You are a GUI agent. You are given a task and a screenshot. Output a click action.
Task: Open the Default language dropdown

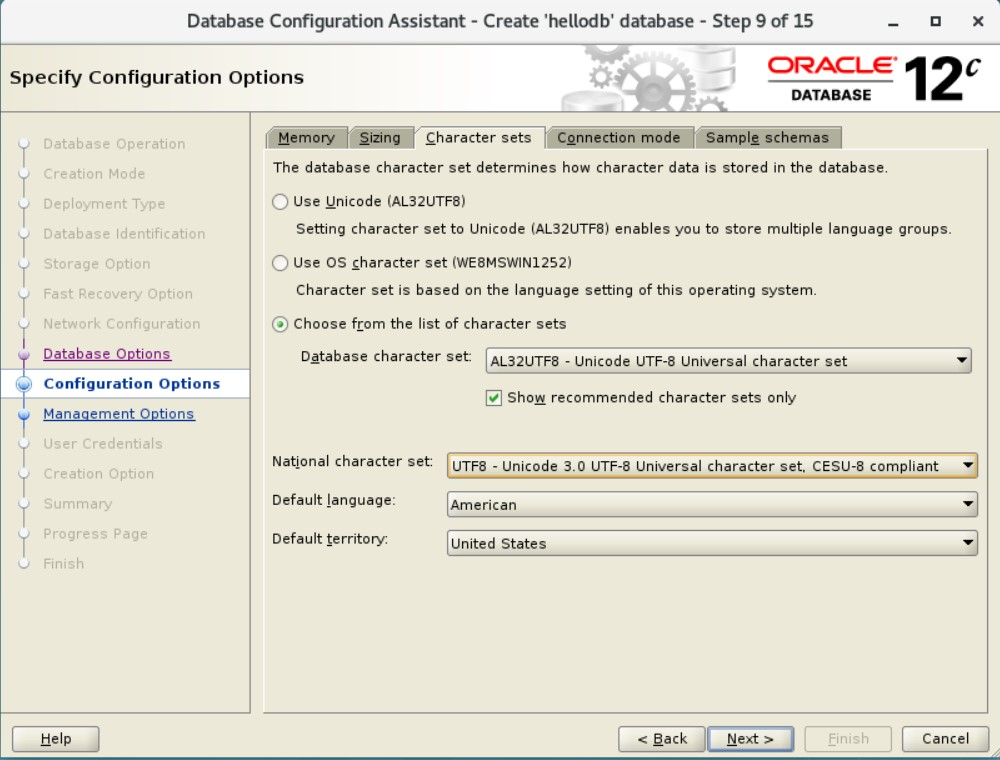point(712,505)
